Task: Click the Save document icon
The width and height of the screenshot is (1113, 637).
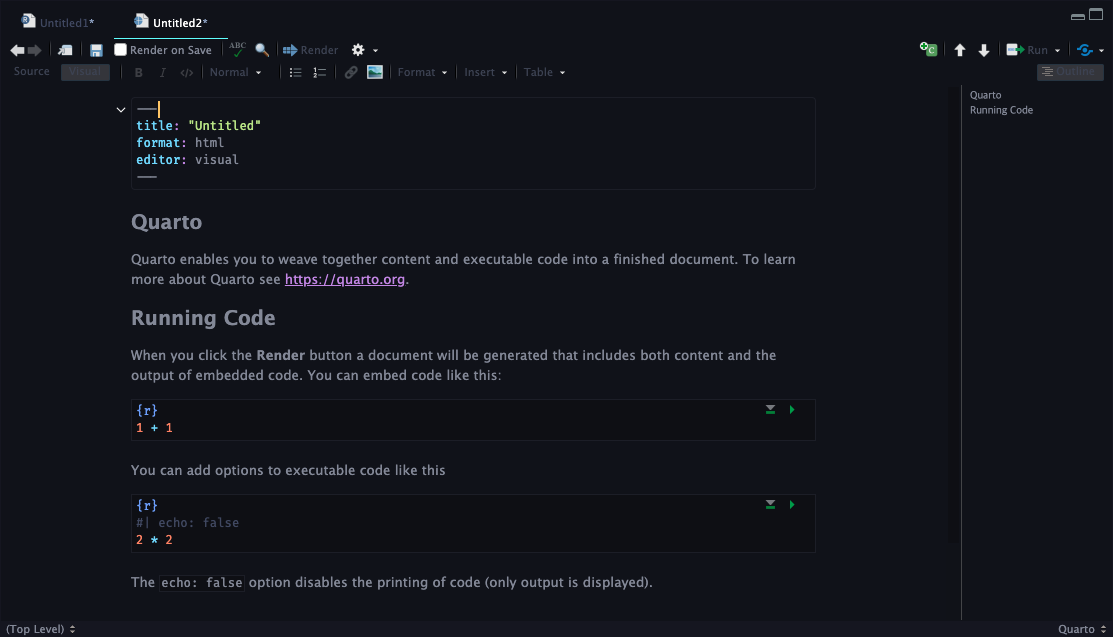Action: coord(96,50)
